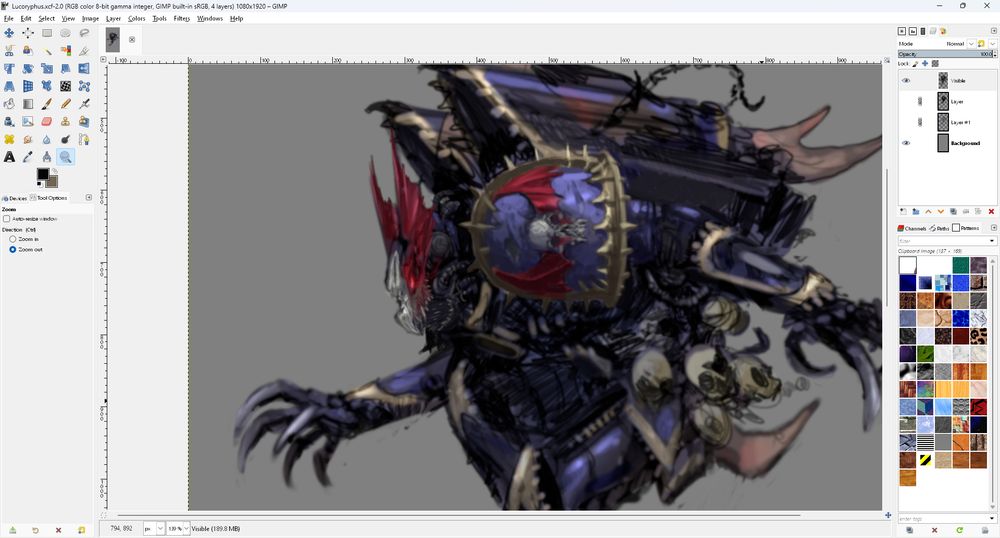Delete layer with red X icon

990,211
